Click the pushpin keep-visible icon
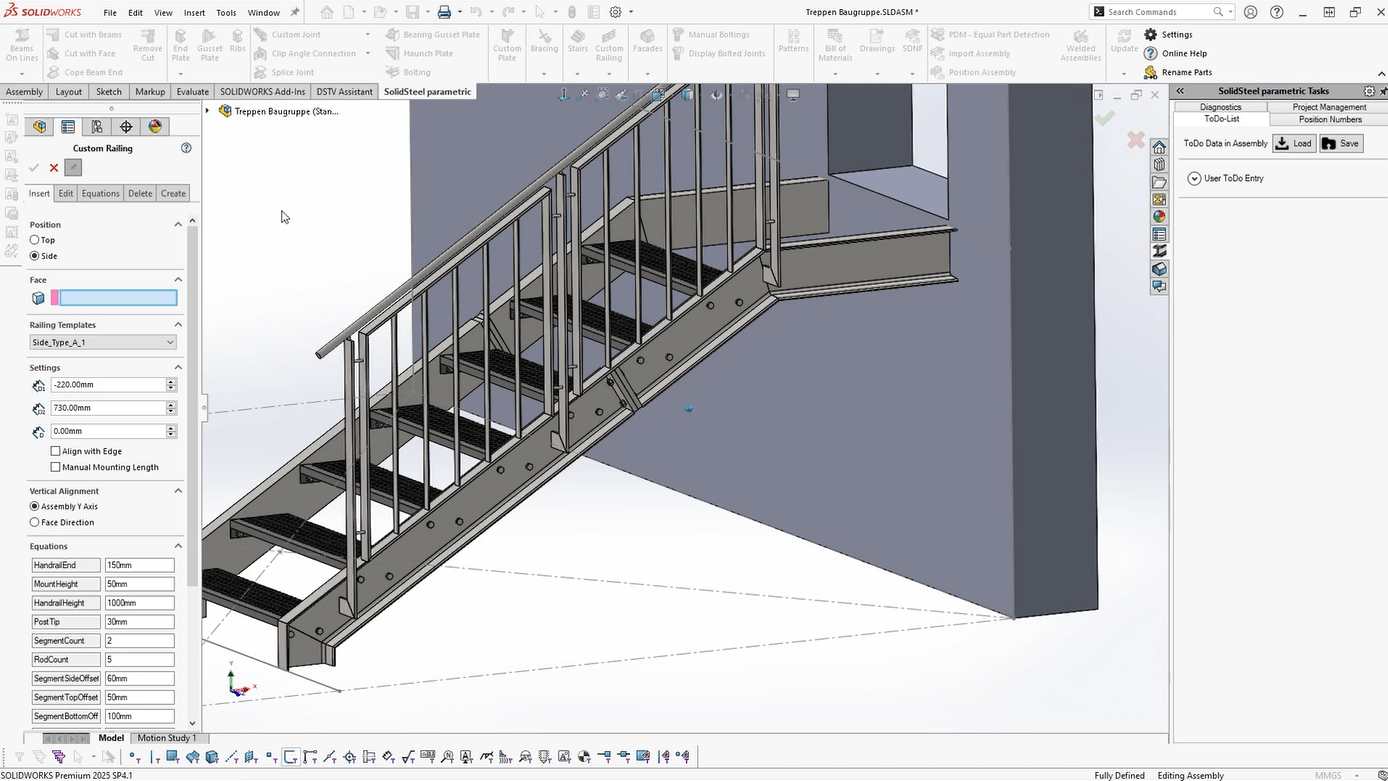 (x=73, y=168)
